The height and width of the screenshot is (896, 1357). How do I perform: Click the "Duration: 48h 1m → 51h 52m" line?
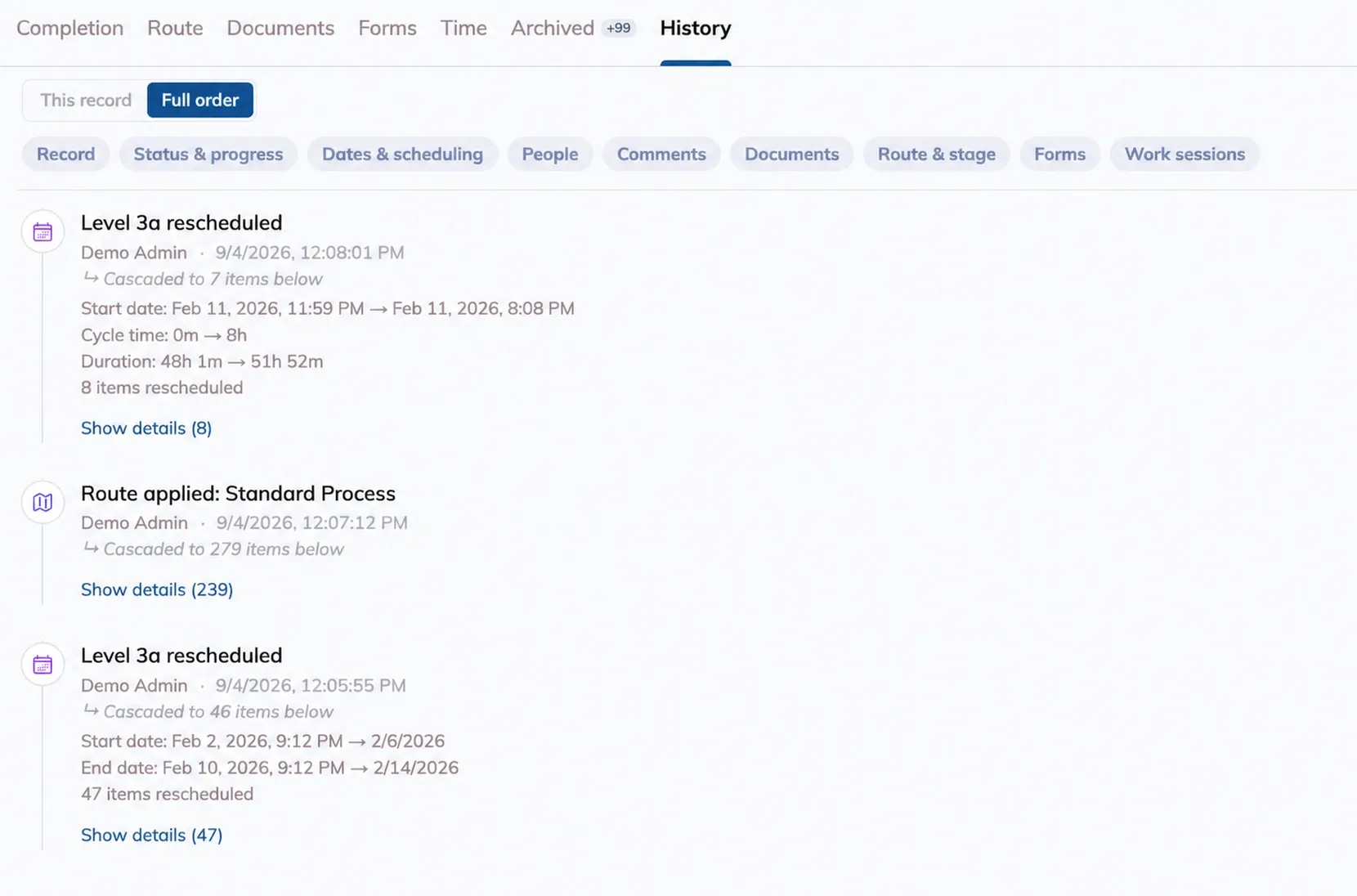point(202,361)
